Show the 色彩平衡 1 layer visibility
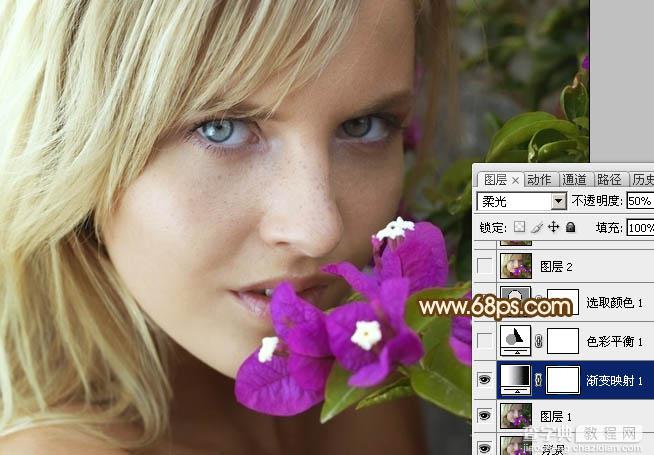 pos(484,341)
